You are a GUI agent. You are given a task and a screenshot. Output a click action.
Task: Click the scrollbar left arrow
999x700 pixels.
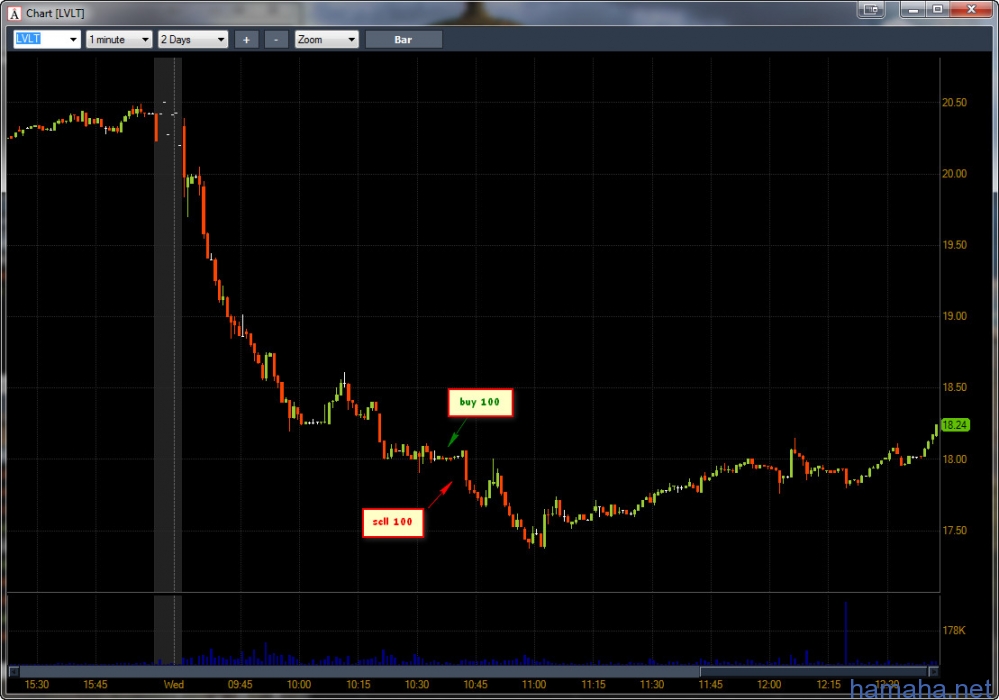coord(13,671)
